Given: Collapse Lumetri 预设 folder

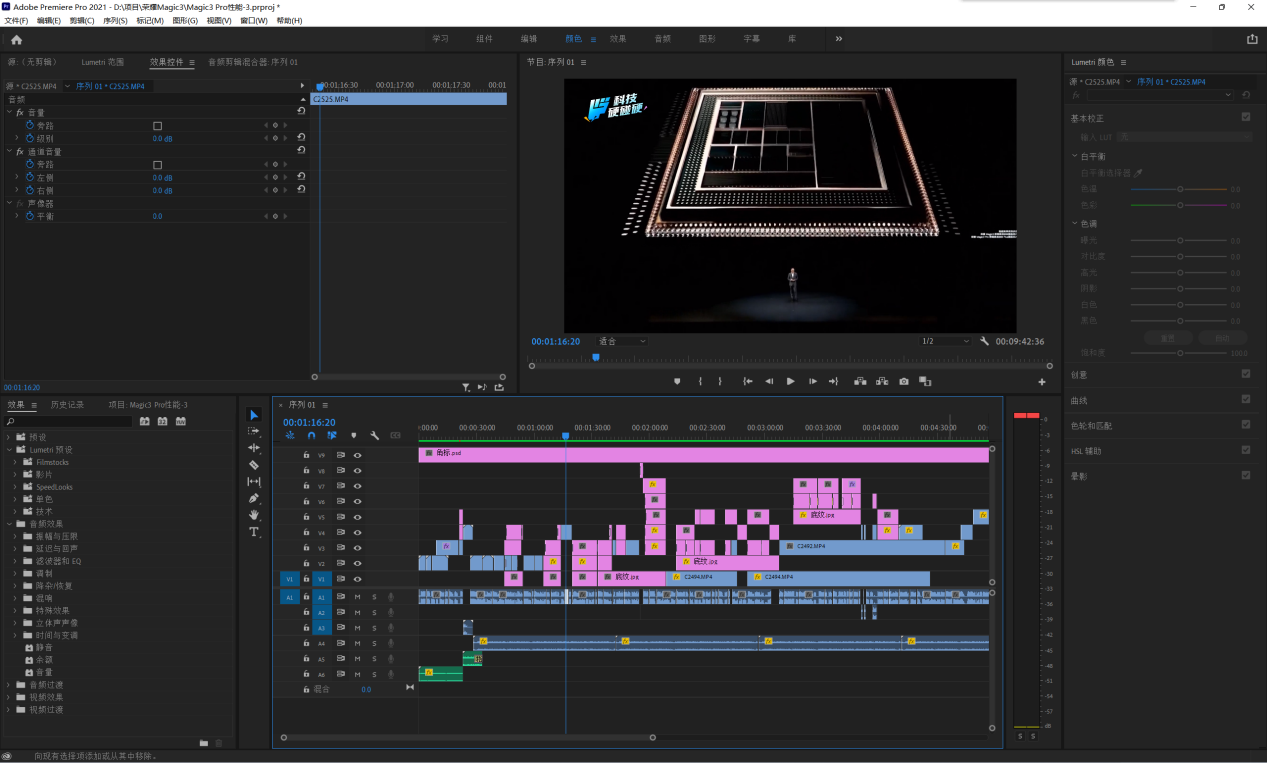Looking at the screenshot, I should click(9, 450).
